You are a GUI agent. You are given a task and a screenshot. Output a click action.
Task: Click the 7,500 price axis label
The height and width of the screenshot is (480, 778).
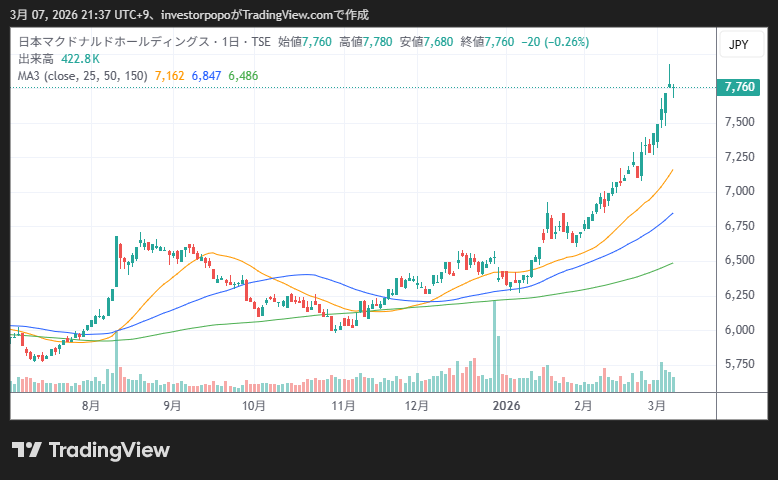tap(739, 122)
